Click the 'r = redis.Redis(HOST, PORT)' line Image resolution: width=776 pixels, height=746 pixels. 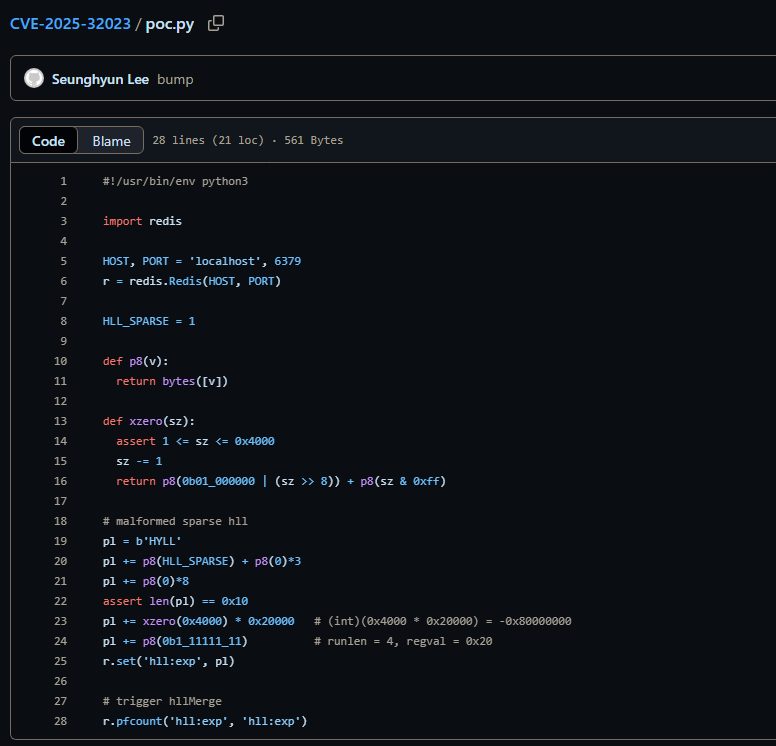coord(192,281)
